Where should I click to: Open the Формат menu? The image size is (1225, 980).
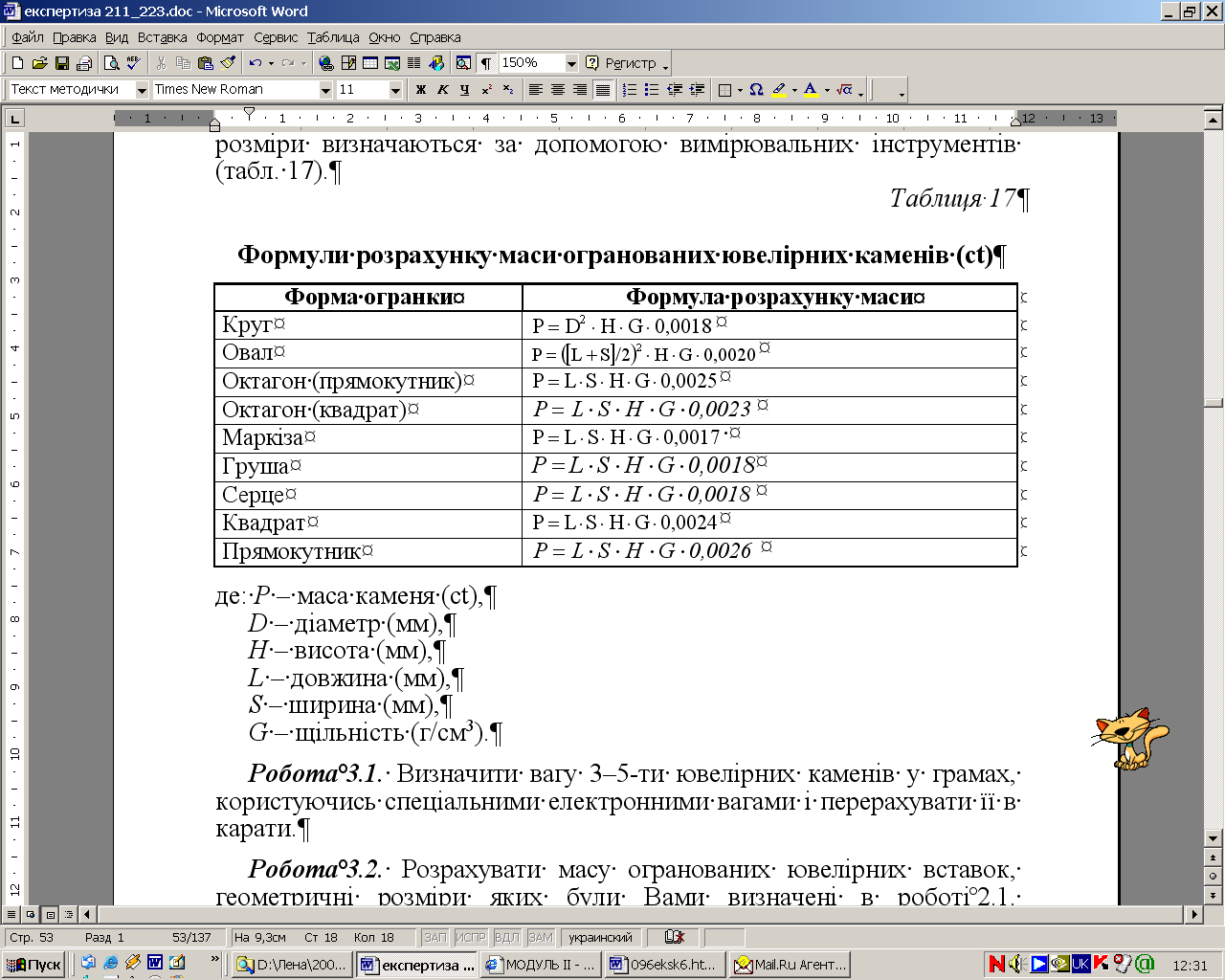click(220, 37)
